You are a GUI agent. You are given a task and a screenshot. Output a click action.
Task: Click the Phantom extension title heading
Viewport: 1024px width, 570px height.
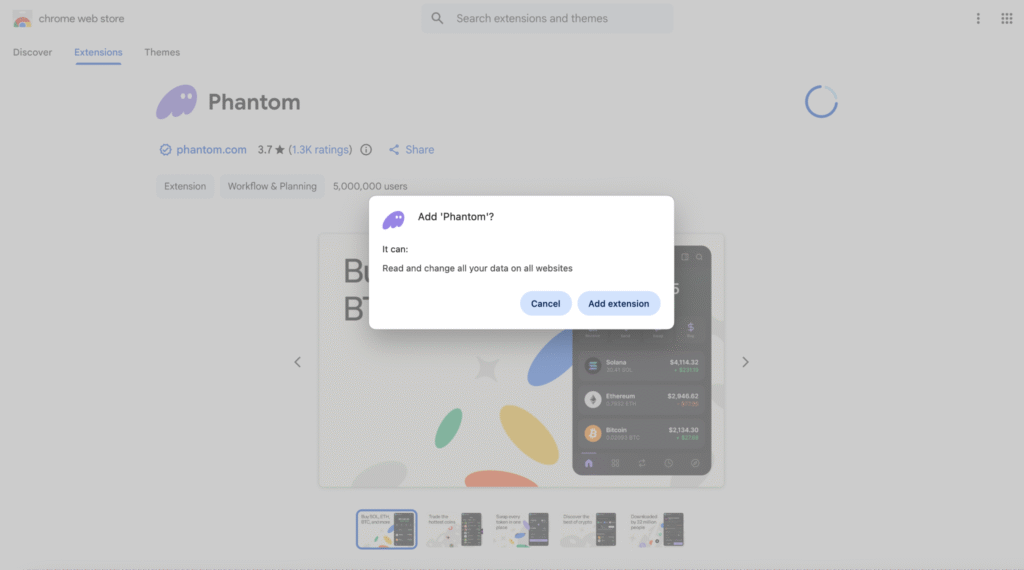254,102
